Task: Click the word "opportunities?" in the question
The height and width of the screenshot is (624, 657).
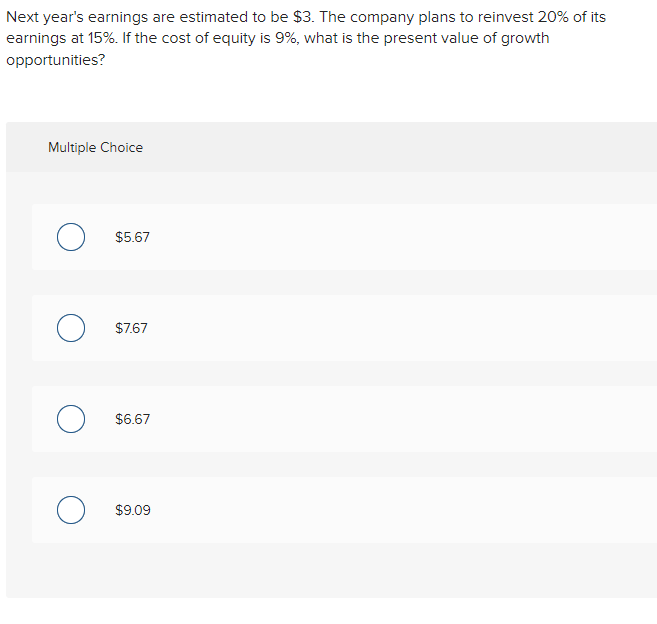Action: pyautogui.click(x=53, y=59)
